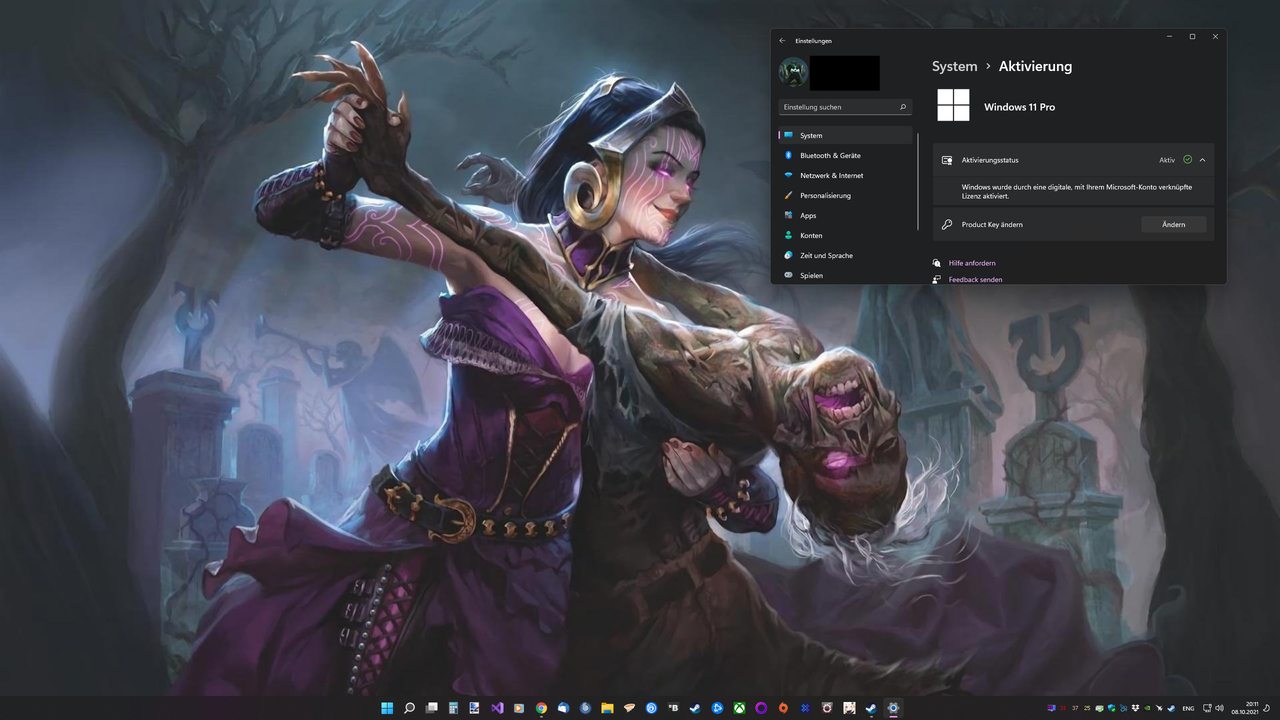Click the active Settings gear on taskbar
Viewport: 1280px width, 720px height.
click(893, 708)
